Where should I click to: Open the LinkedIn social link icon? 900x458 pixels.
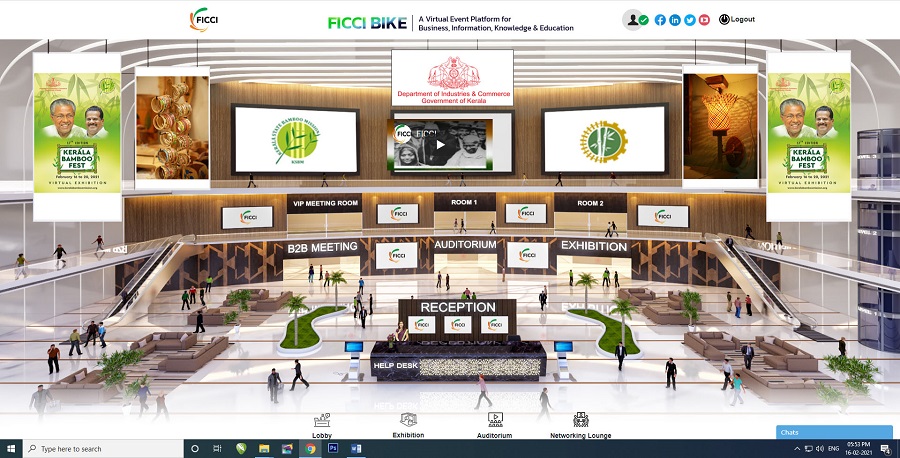(x=675, y=19)
